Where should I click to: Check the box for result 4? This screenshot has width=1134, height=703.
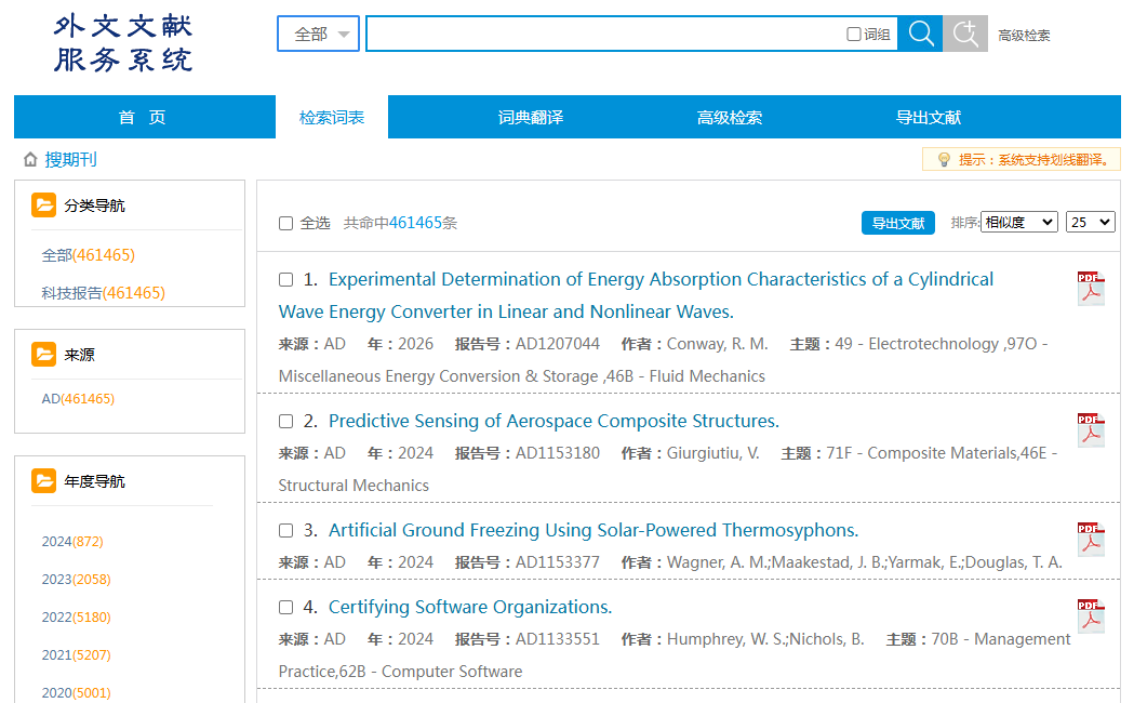coord(286,608)
